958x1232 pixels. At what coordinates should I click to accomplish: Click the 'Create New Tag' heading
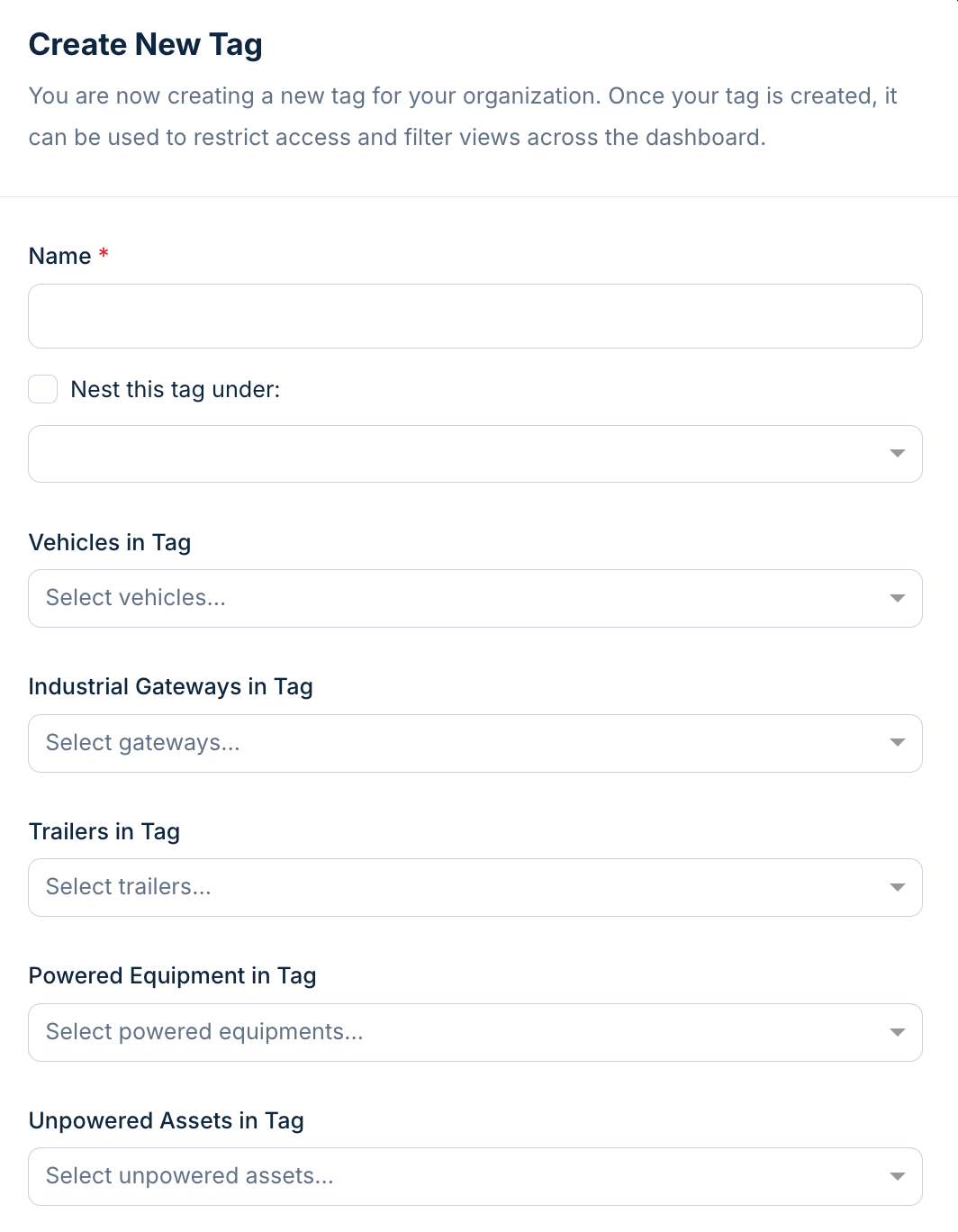[x=146, y=44]
